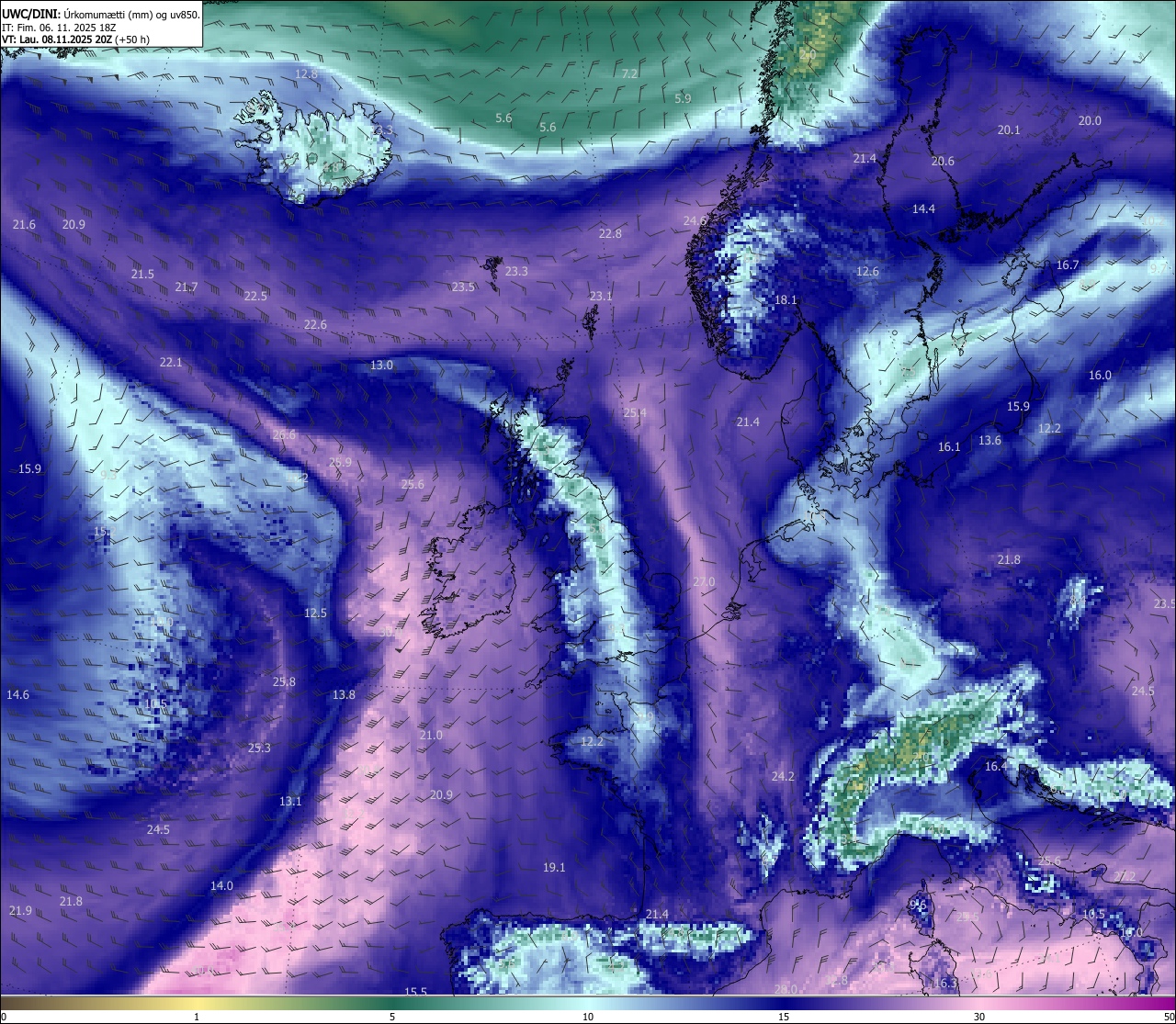Click the map value '13.0'
Image resolution: width=1176 pixels, height=1024 pixels.
click(381, 366)
